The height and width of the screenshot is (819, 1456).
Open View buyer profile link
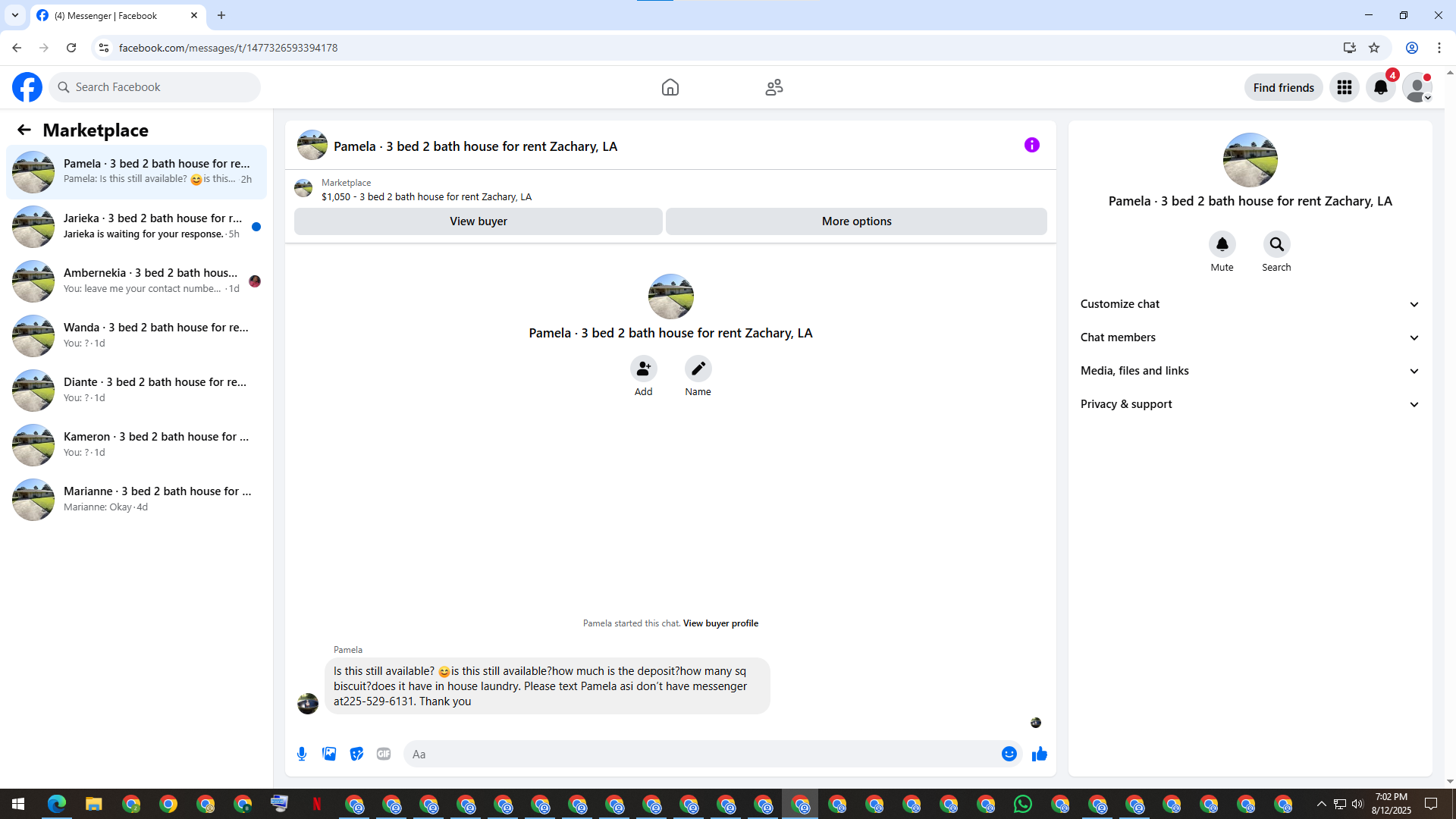[x=720, y=623]
